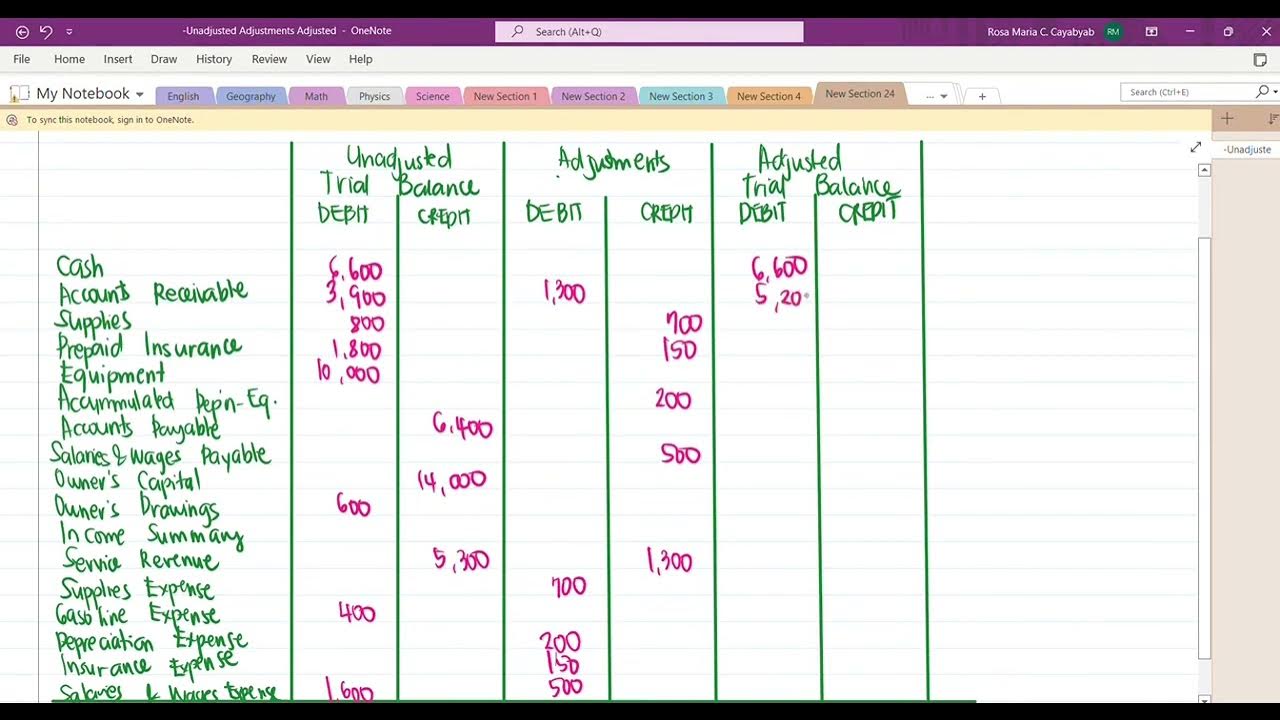Image resolution: width=1280 pixels, height=720 pixels.
Task: Select the New Section 24 tab
Action: [x=860, y=94]
